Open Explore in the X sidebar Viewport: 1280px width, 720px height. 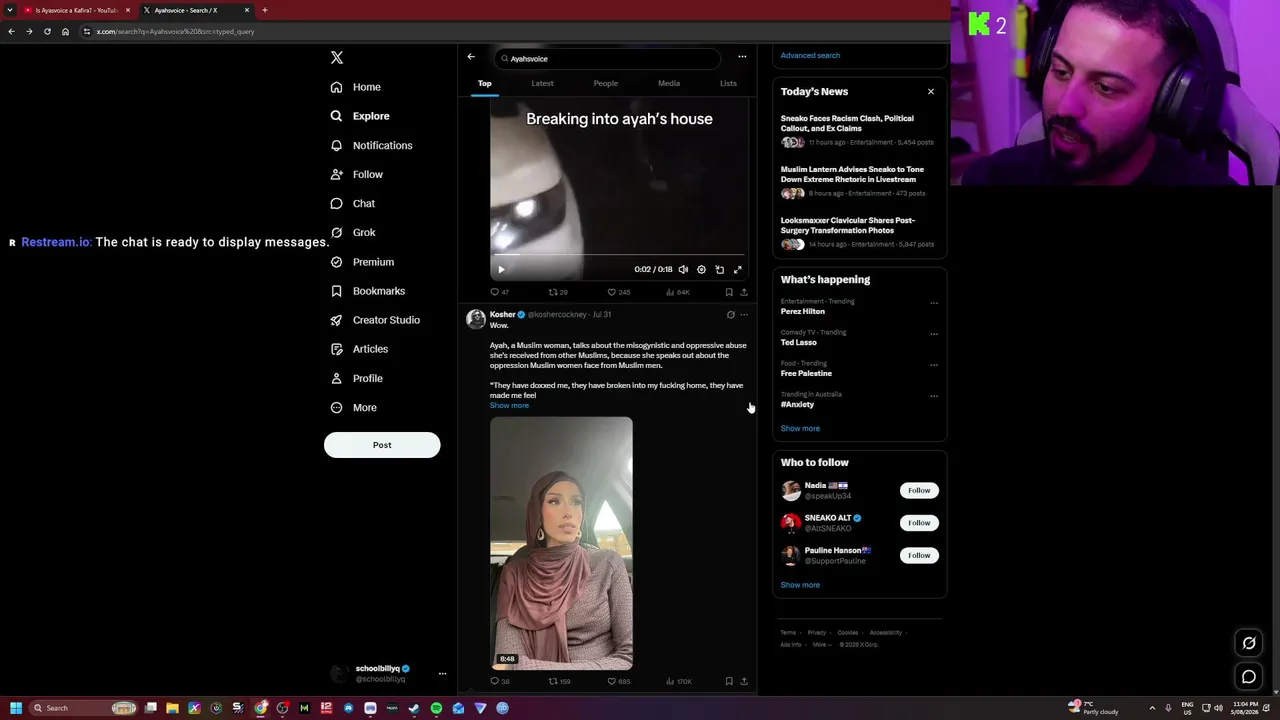pos(360,116)
